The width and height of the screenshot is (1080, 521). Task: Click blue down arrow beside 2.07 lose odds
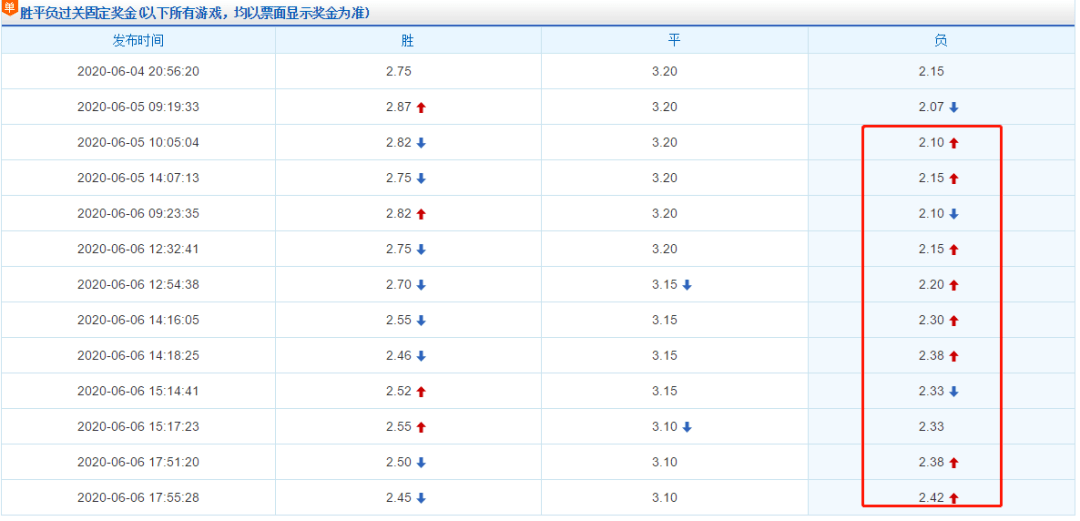click(954, 107)
